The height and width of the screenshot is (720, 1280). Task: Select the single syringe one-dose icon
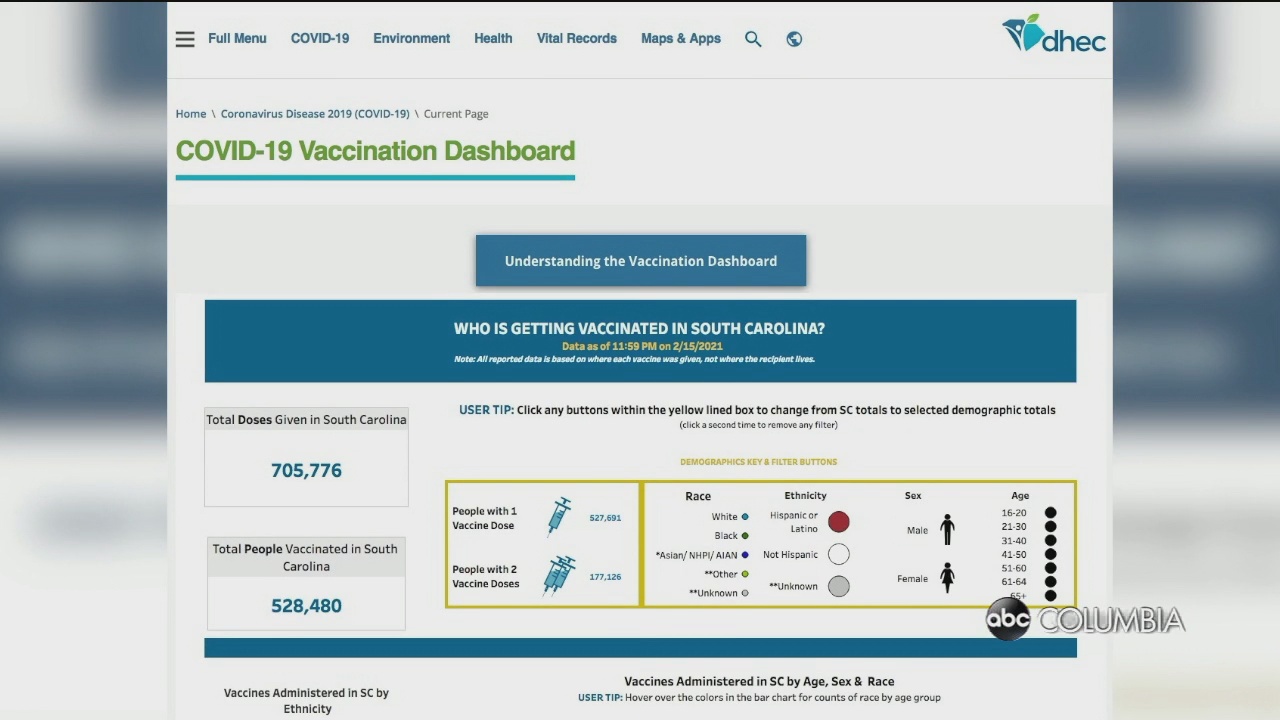[x=558, y=517]
